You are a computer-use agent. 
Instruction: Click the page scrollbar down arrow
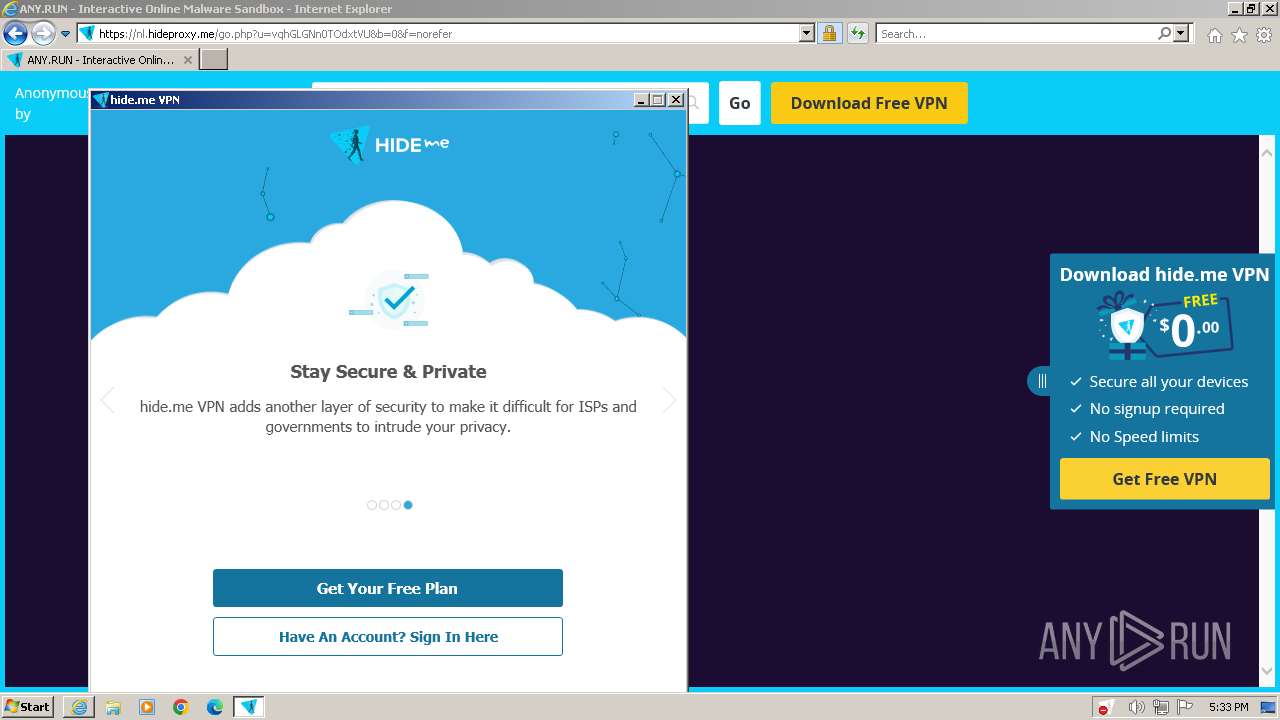[x=1267, y=671]
